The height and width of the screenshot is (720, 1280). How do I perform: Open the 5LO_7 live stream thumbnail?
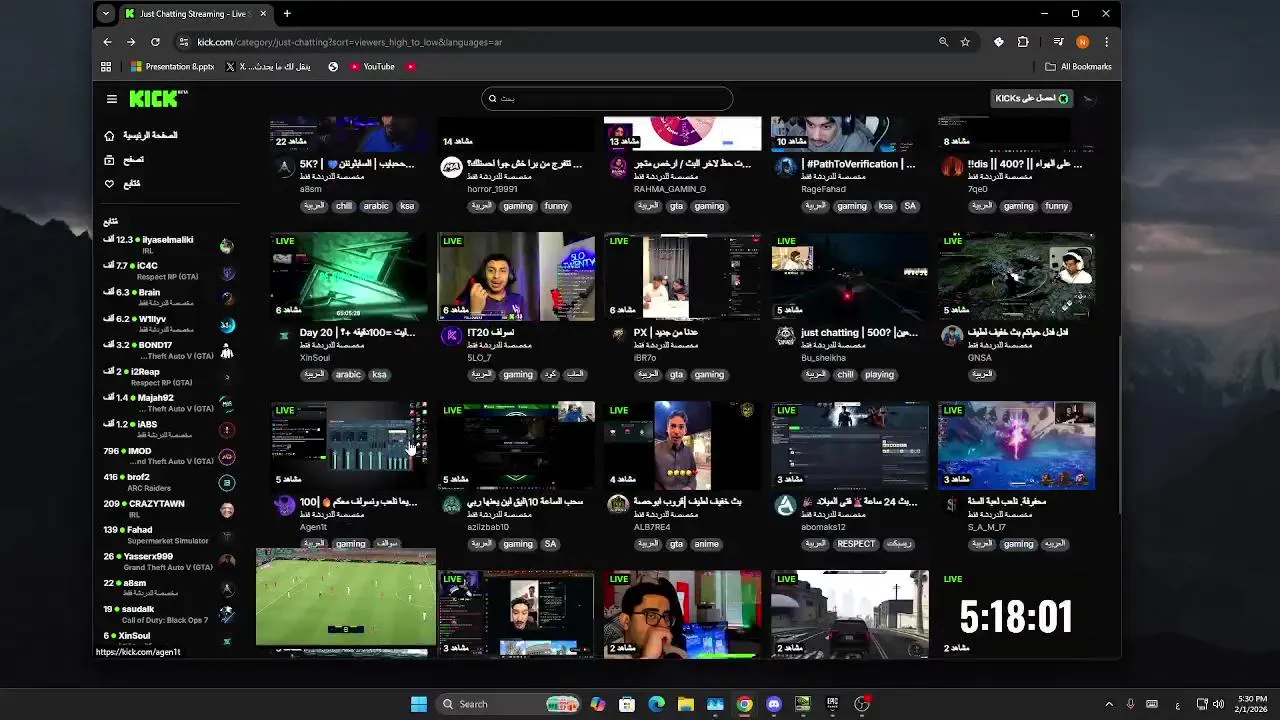(x=515, y=277)
